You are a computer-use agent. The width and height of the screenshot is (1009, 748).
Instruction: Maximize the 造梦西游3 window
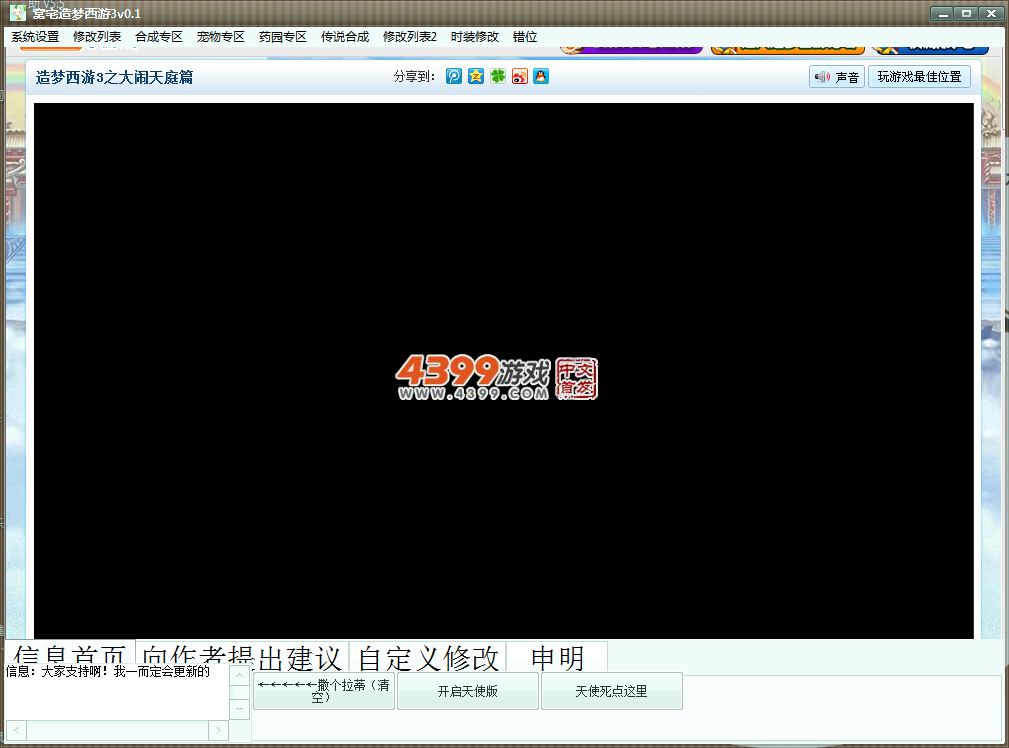pos(967,14)
